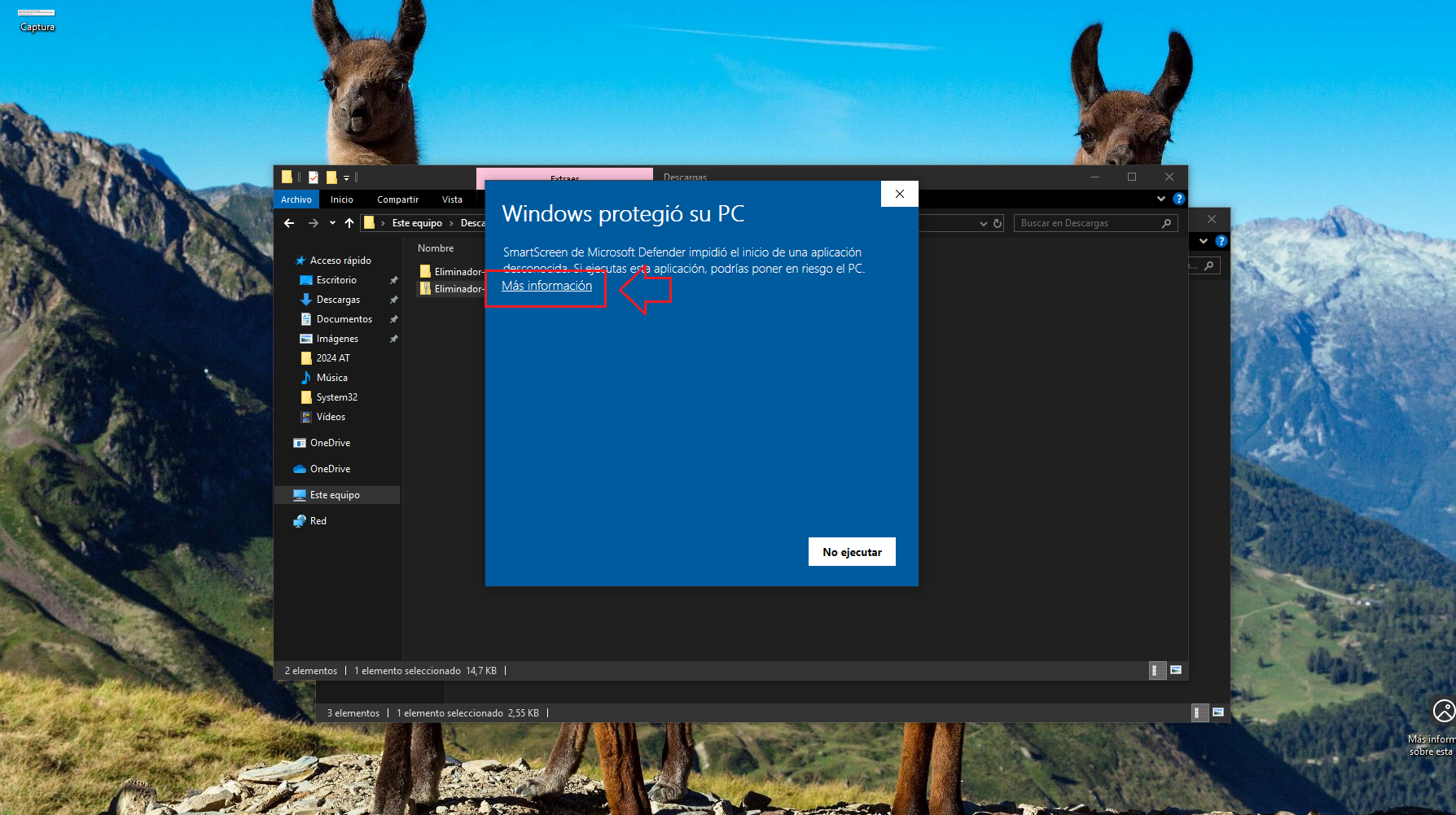Click the 'Más información' link

[546, 286]
